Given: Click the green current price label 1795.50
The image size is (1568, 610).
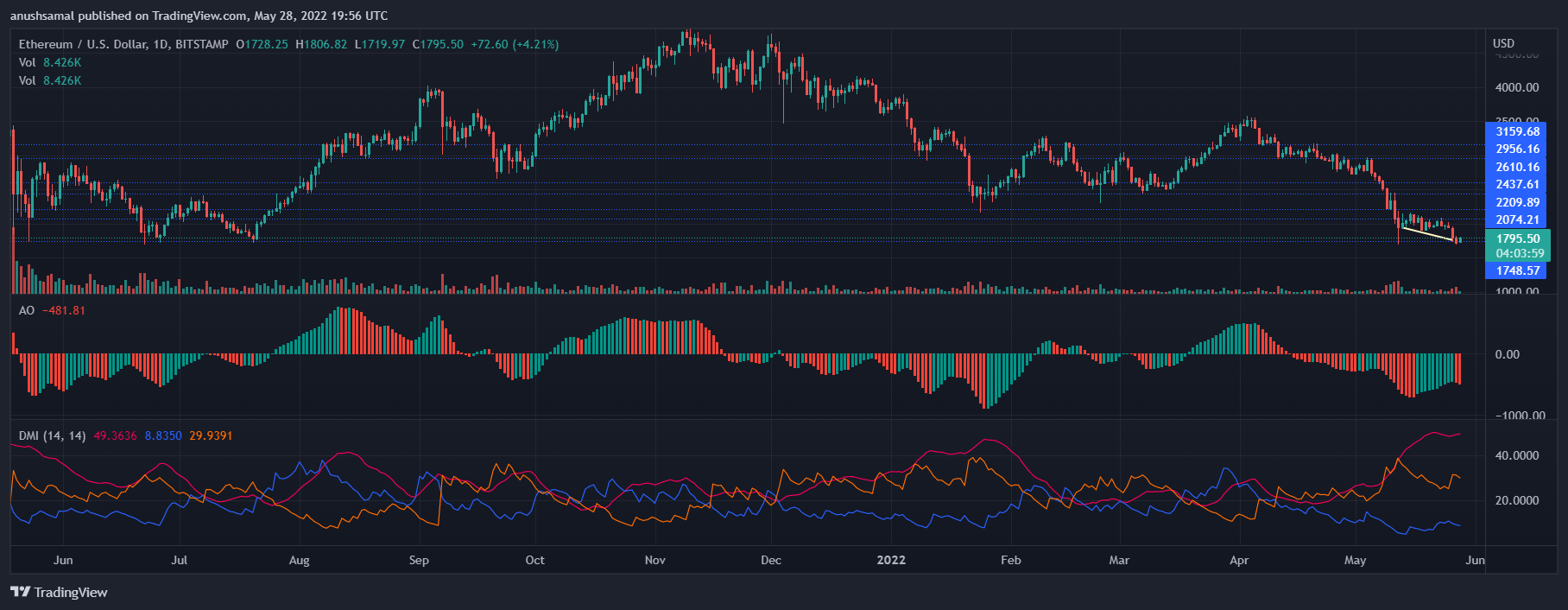Looking at the screenshot, I should pyautogui.click(x=1517, y=238).
